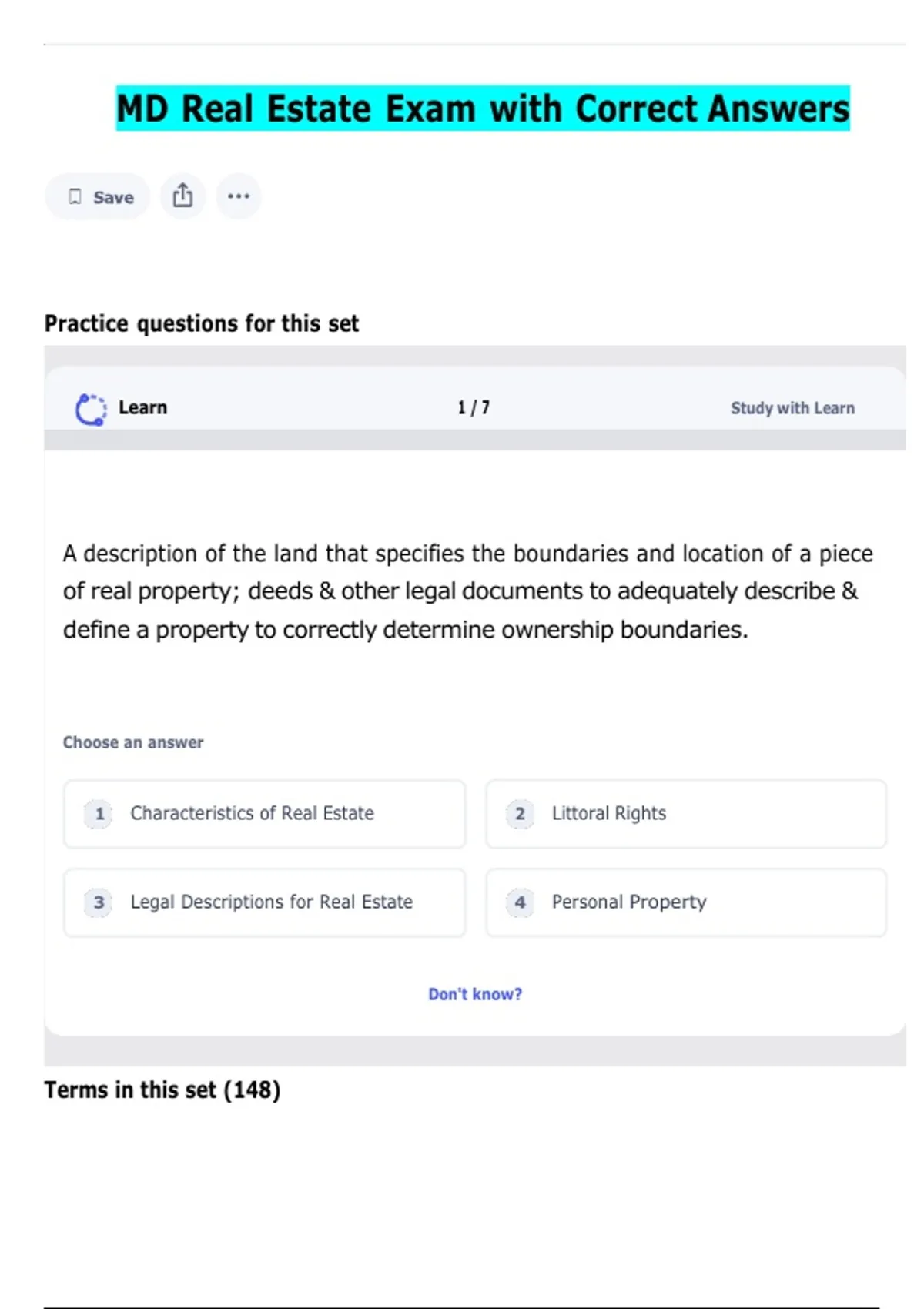Screen dimensions: 924x1309
Task: Click the "Practice questions for this set" heading
Action: point(202,323)
